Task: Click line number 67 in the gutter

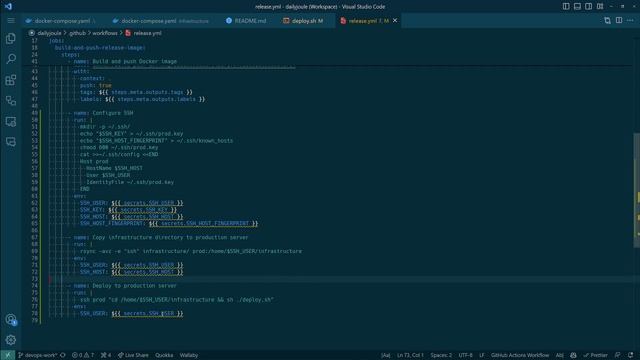Action: (x=34, y=238)
